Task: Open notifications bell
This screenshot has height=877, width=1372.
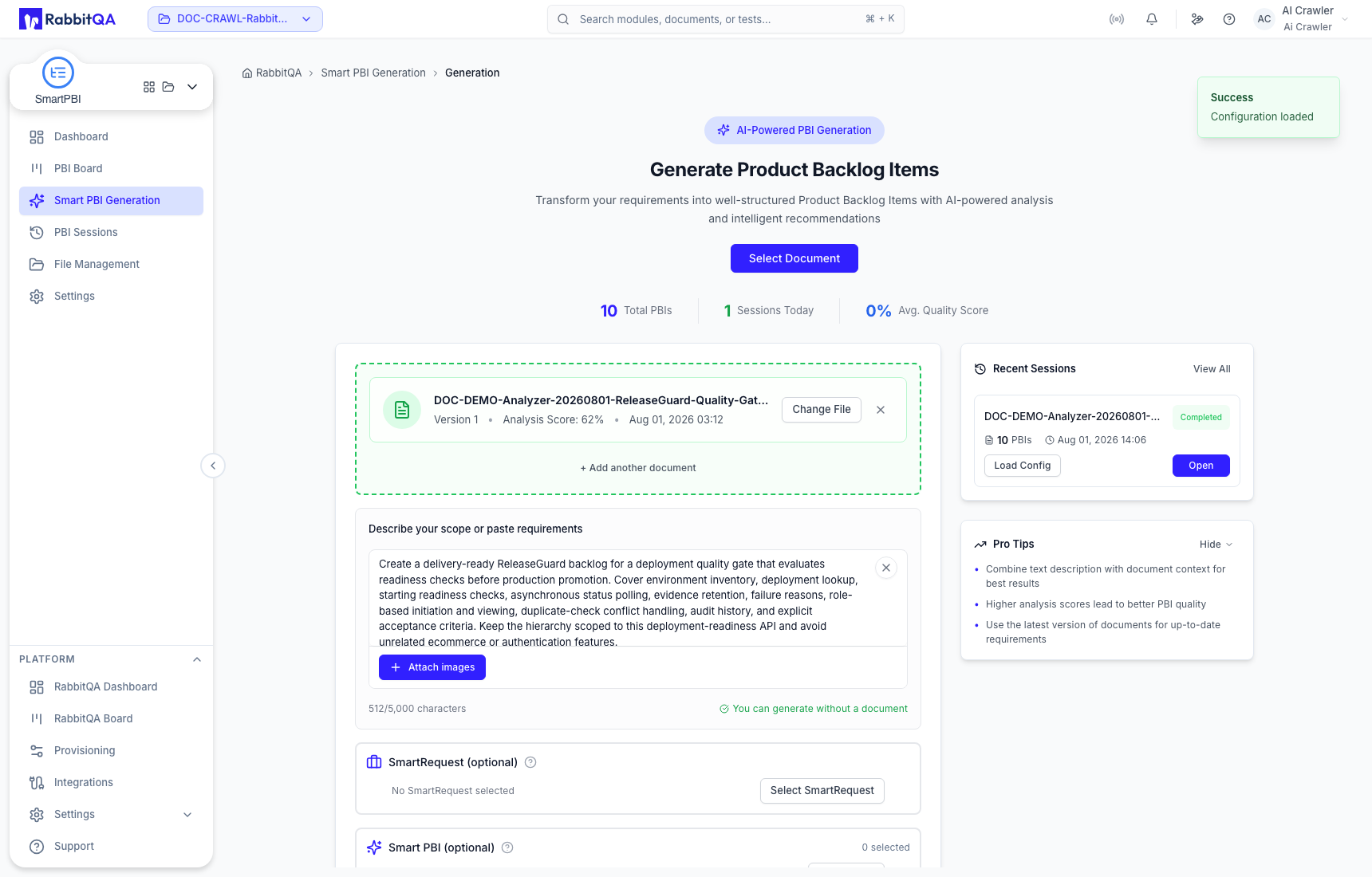Action: pos(1152,19)
